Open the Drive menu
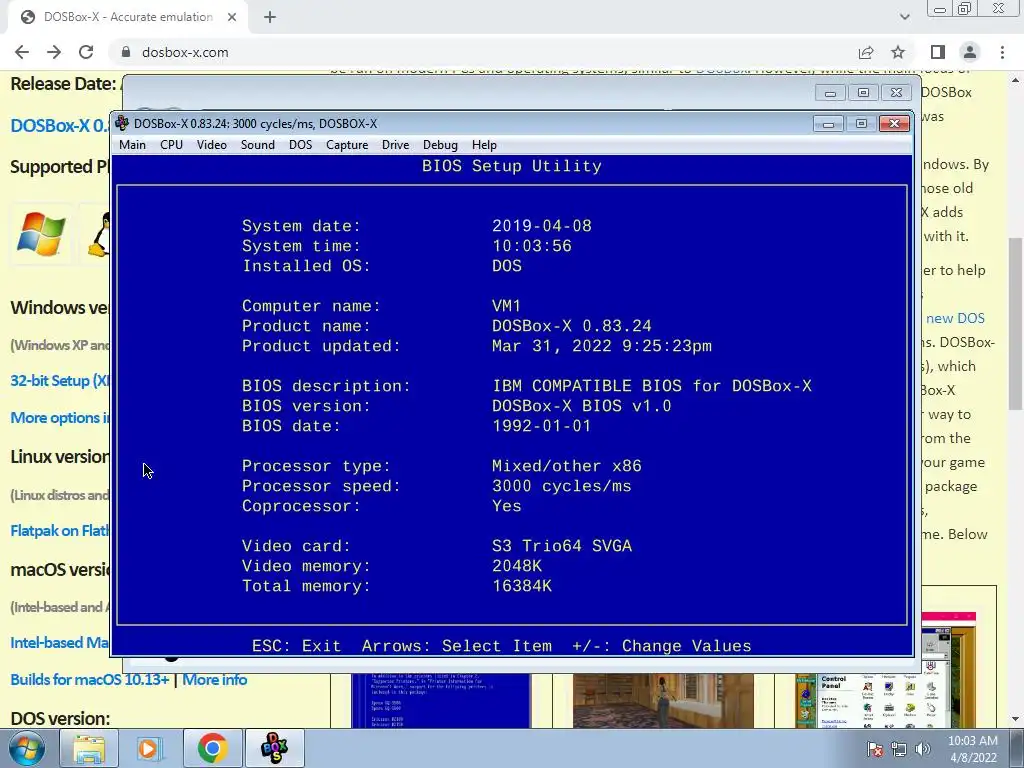This screenshot has width=1024, height=768. tap(395, 145)
